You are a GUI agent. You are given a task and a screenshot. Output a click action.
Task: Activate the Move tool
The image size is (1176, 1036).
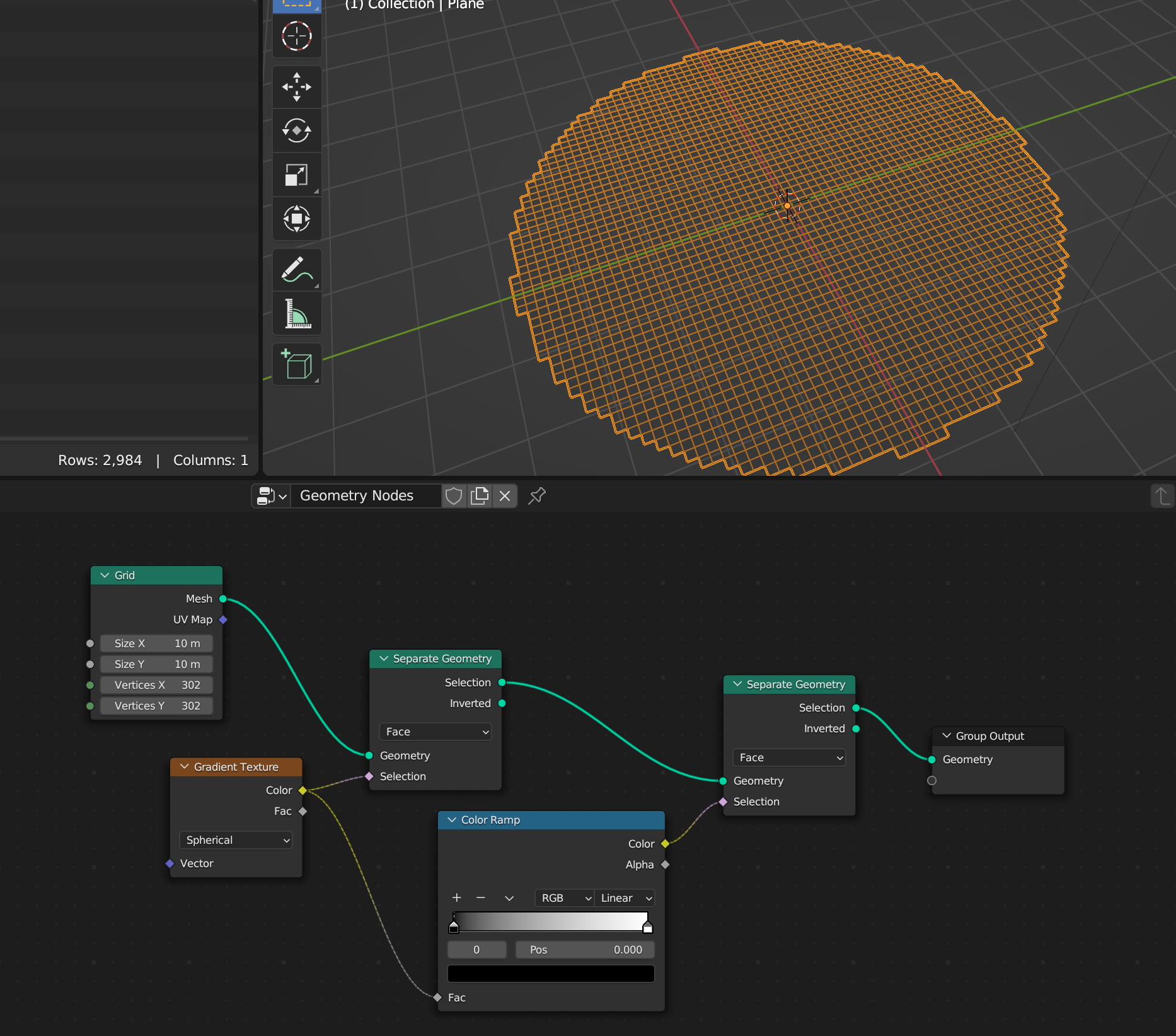[297, 87]
